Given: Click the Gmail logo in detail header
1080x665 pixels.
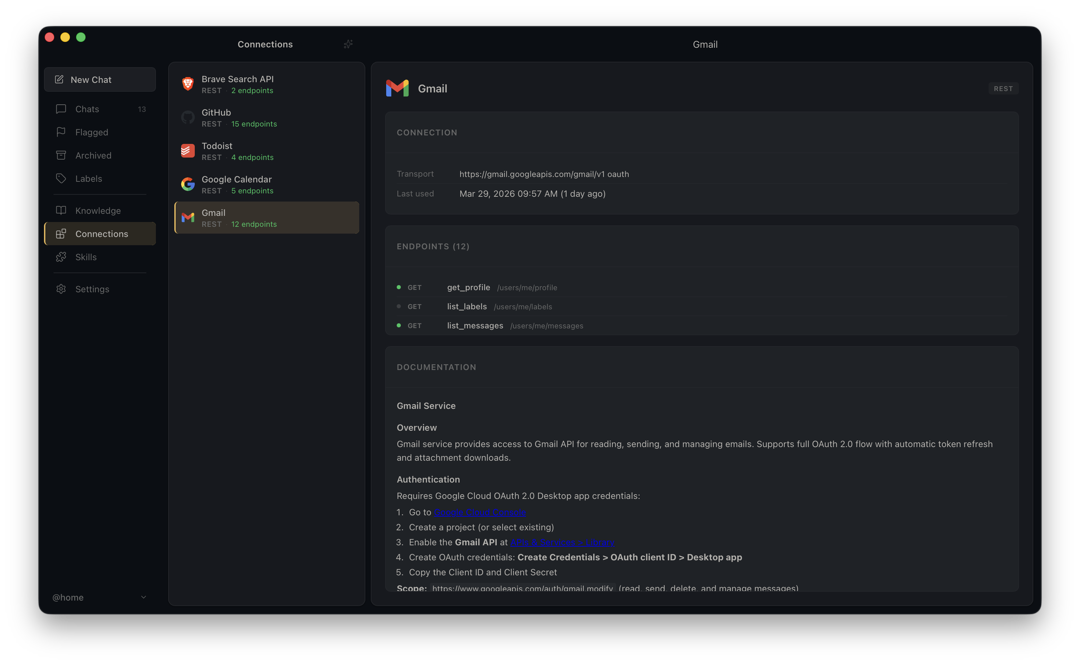Looking at the screenshot, I should [x=397, y=88].
